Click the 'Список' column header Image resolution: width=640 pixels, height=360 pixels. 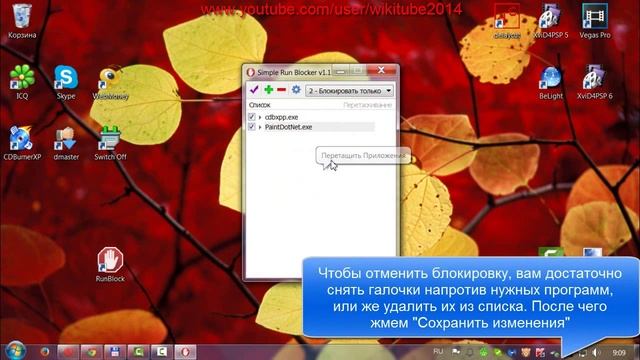point(260,105)
